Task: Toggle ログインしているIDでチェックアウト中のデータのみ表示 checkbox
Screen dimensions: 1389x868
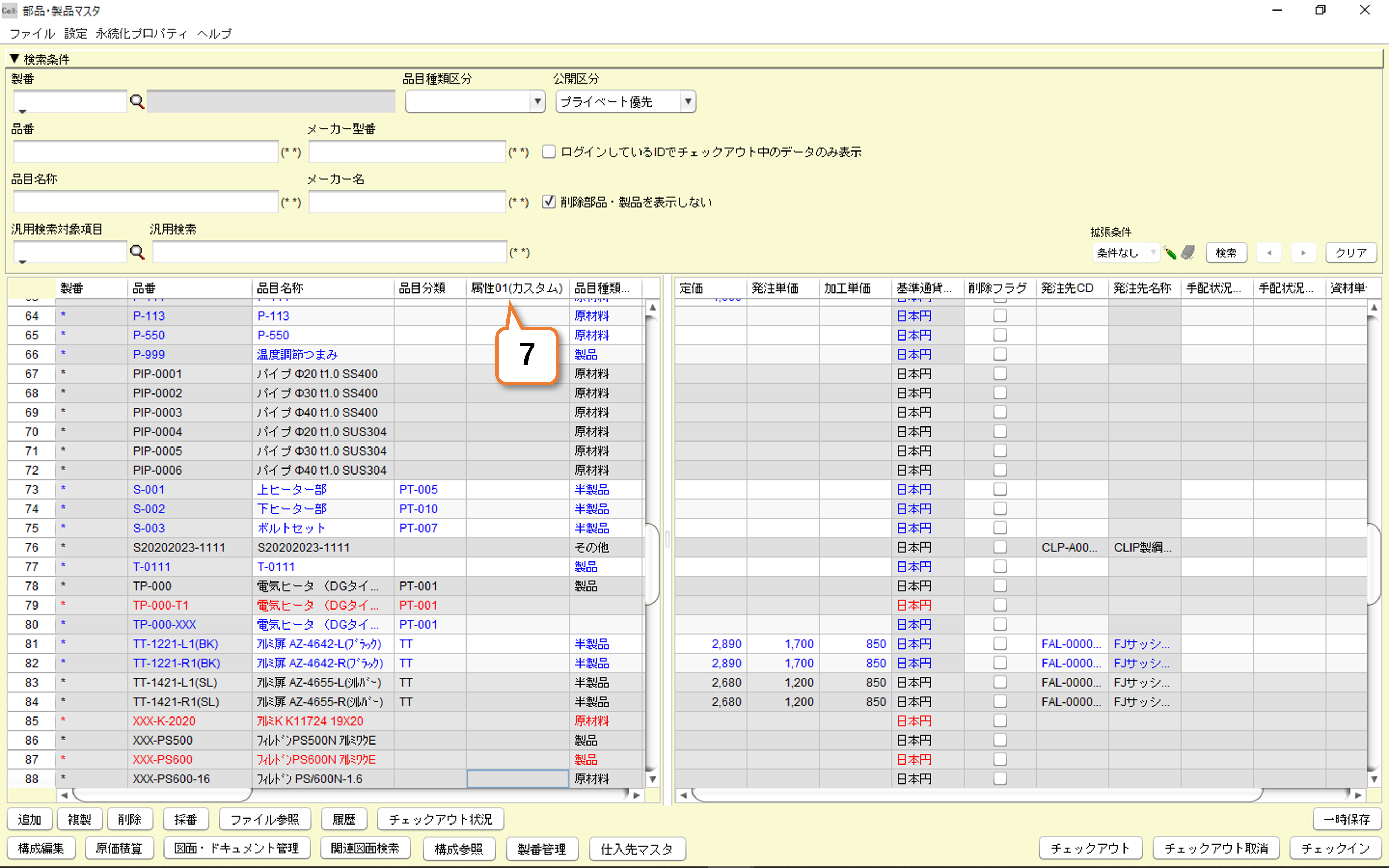Action: (x=549, y=152)
